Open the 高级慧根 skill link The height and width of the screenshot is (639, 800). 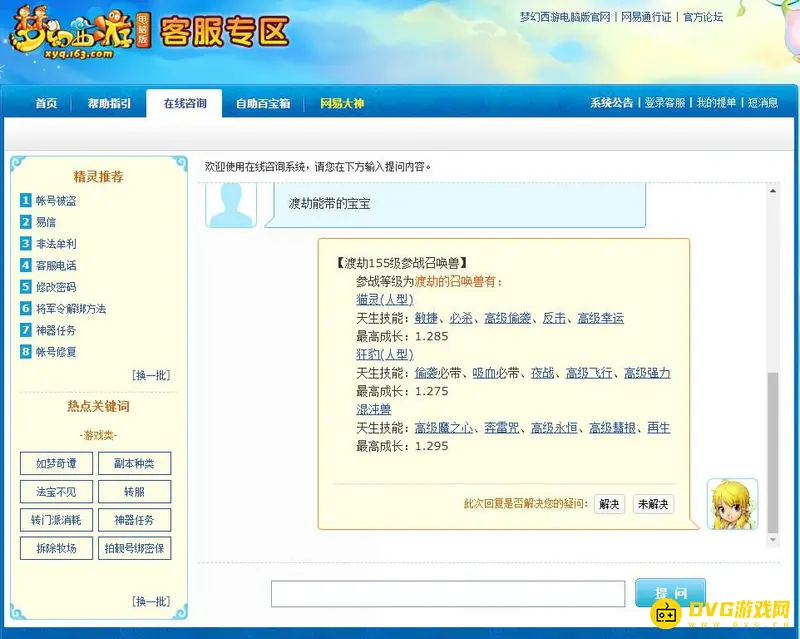pyautogui.click(x=612, y=428)
